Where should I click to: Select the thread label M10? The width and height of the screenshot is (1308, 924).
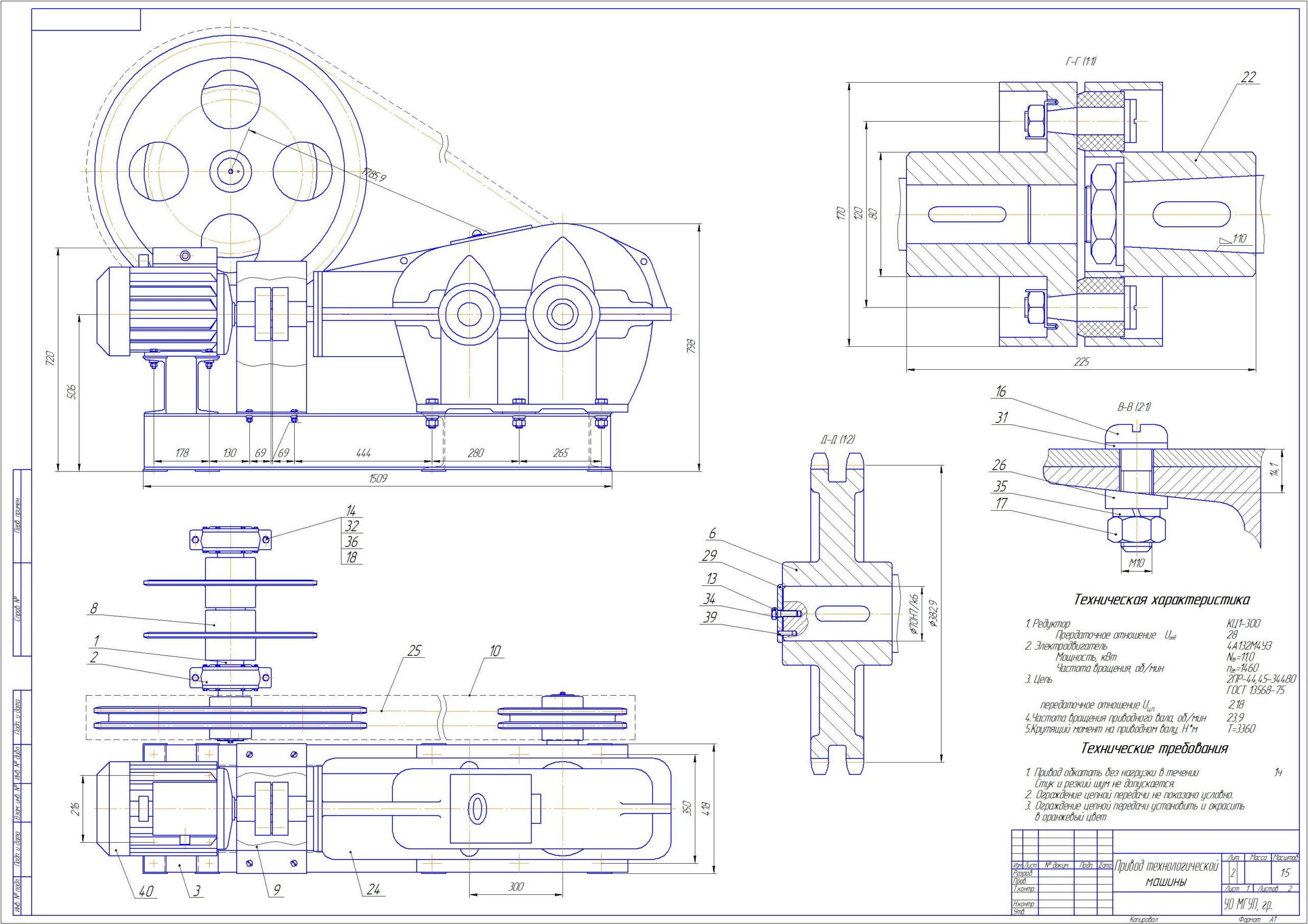coord(1136,563)
